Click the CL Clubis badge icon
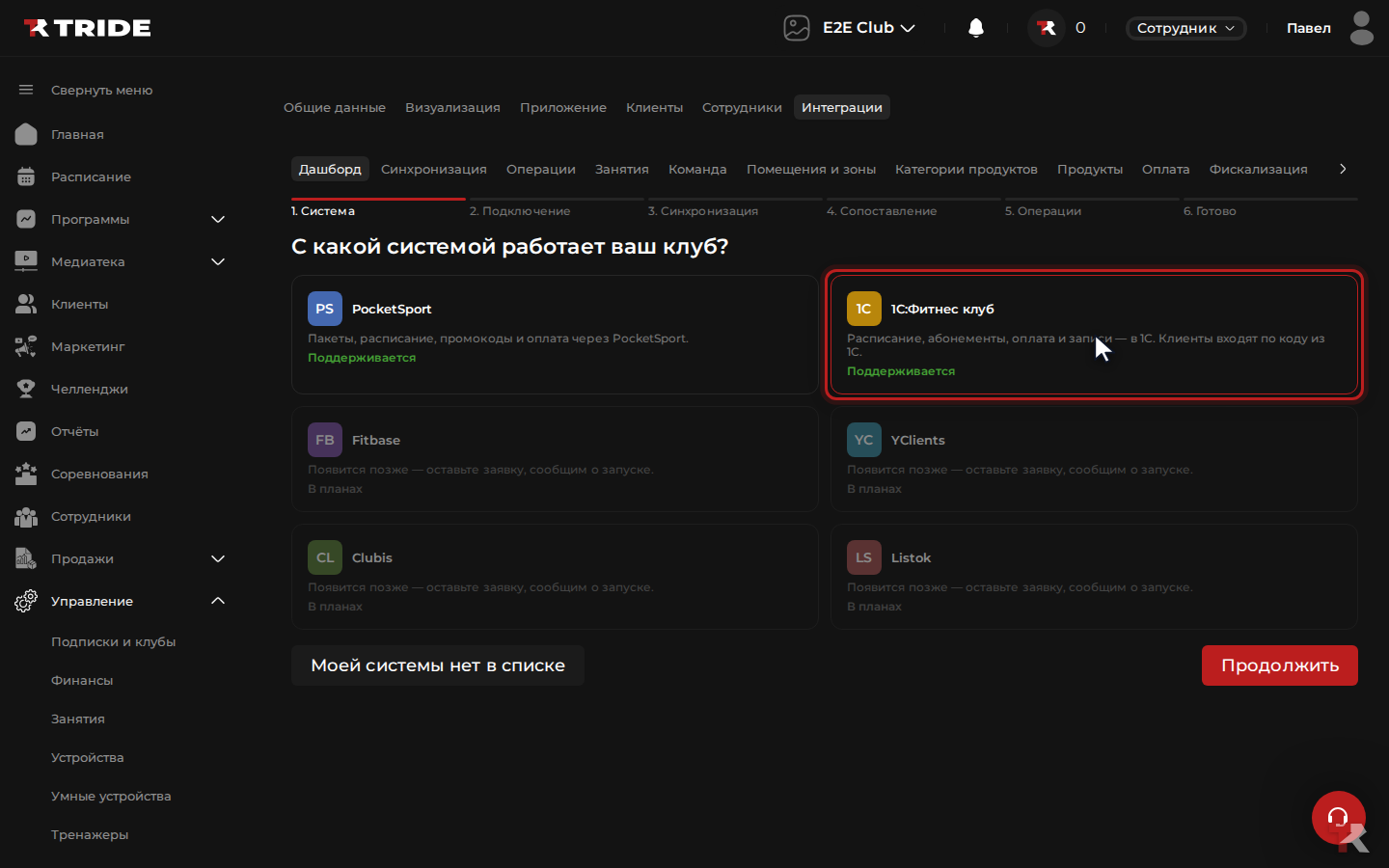1389x868 pixels. pos(325,557)
